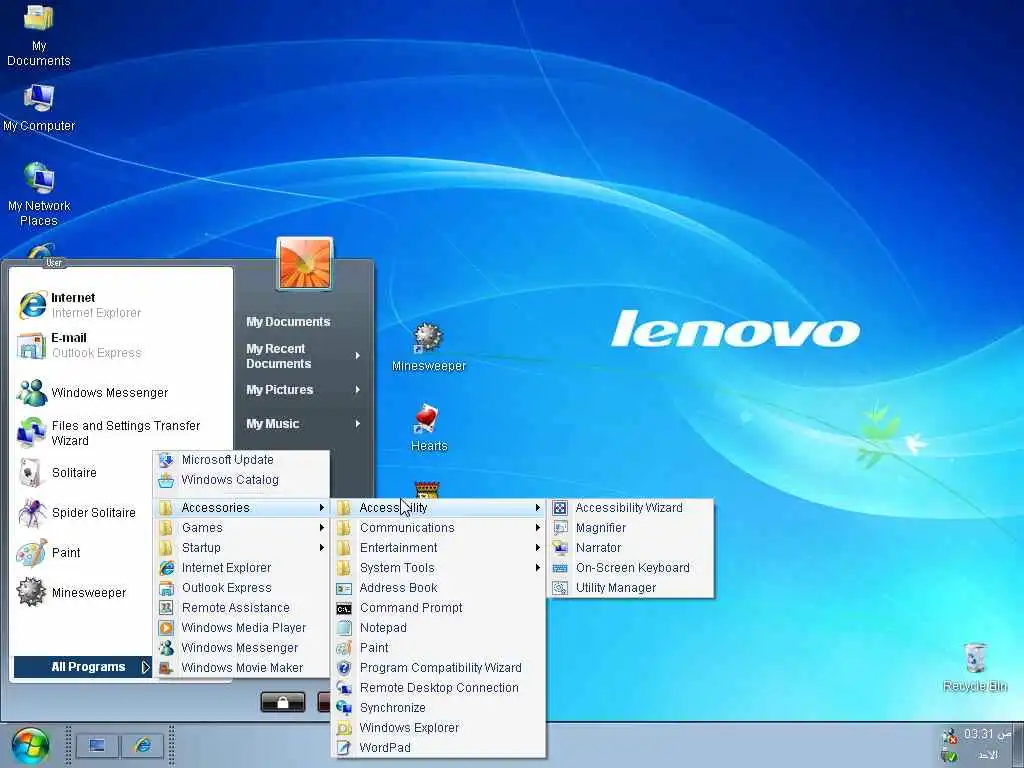Open Notepad

click(x=439, y=628)
